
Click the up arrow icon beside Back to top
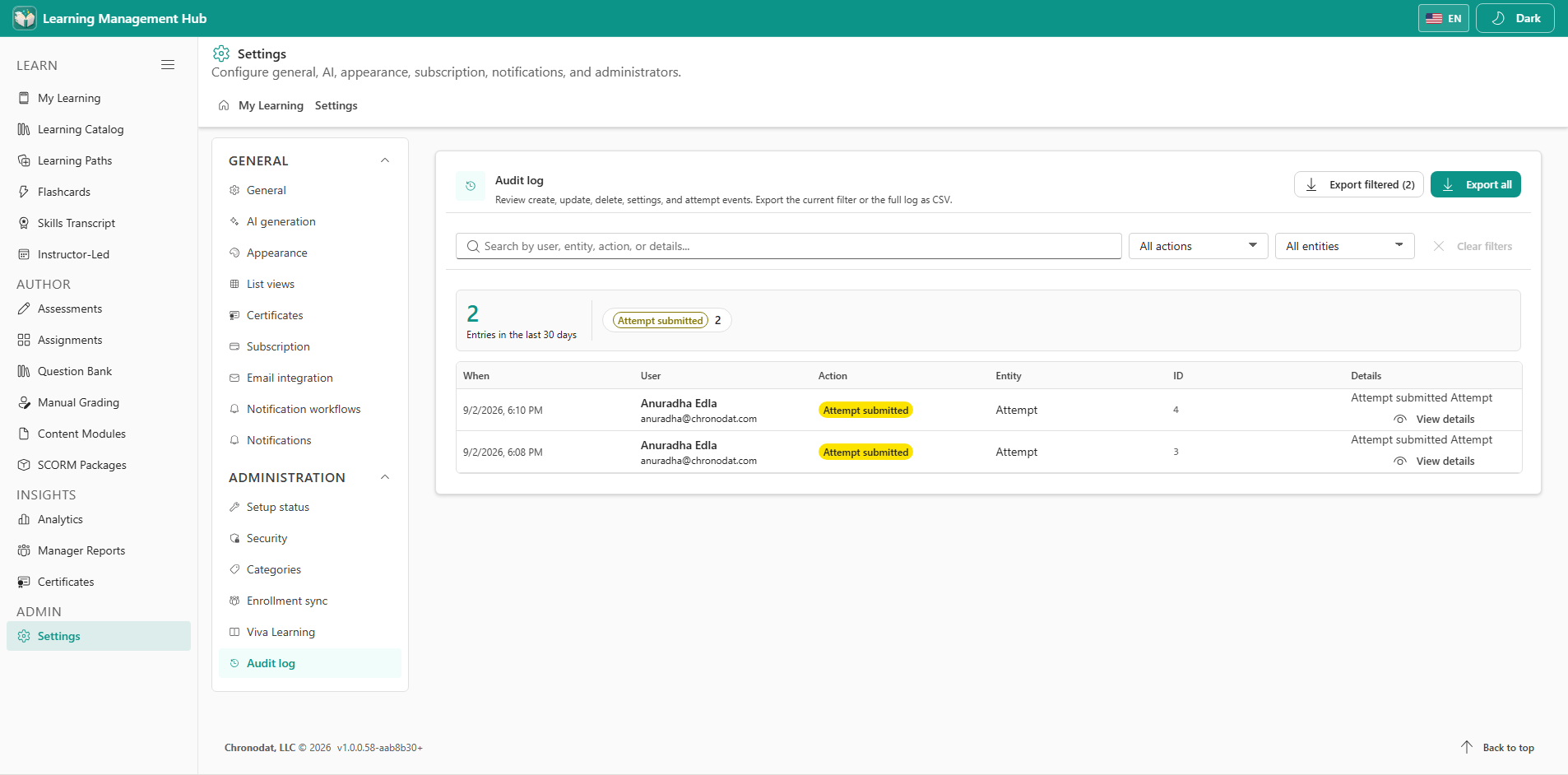(1467, 747)
